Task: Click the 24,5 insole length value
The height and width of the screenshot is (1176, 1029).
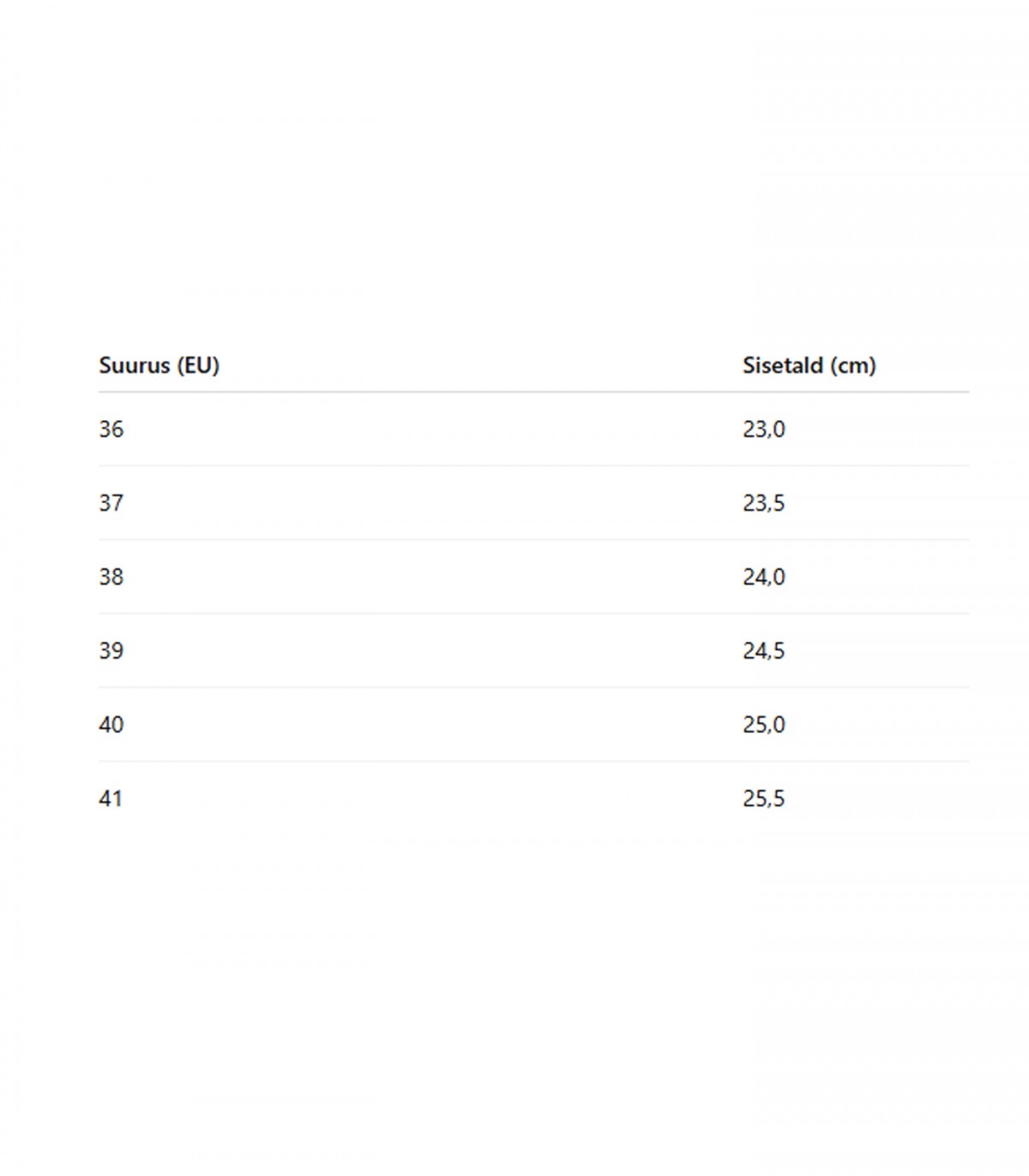Action: [764, 651]
